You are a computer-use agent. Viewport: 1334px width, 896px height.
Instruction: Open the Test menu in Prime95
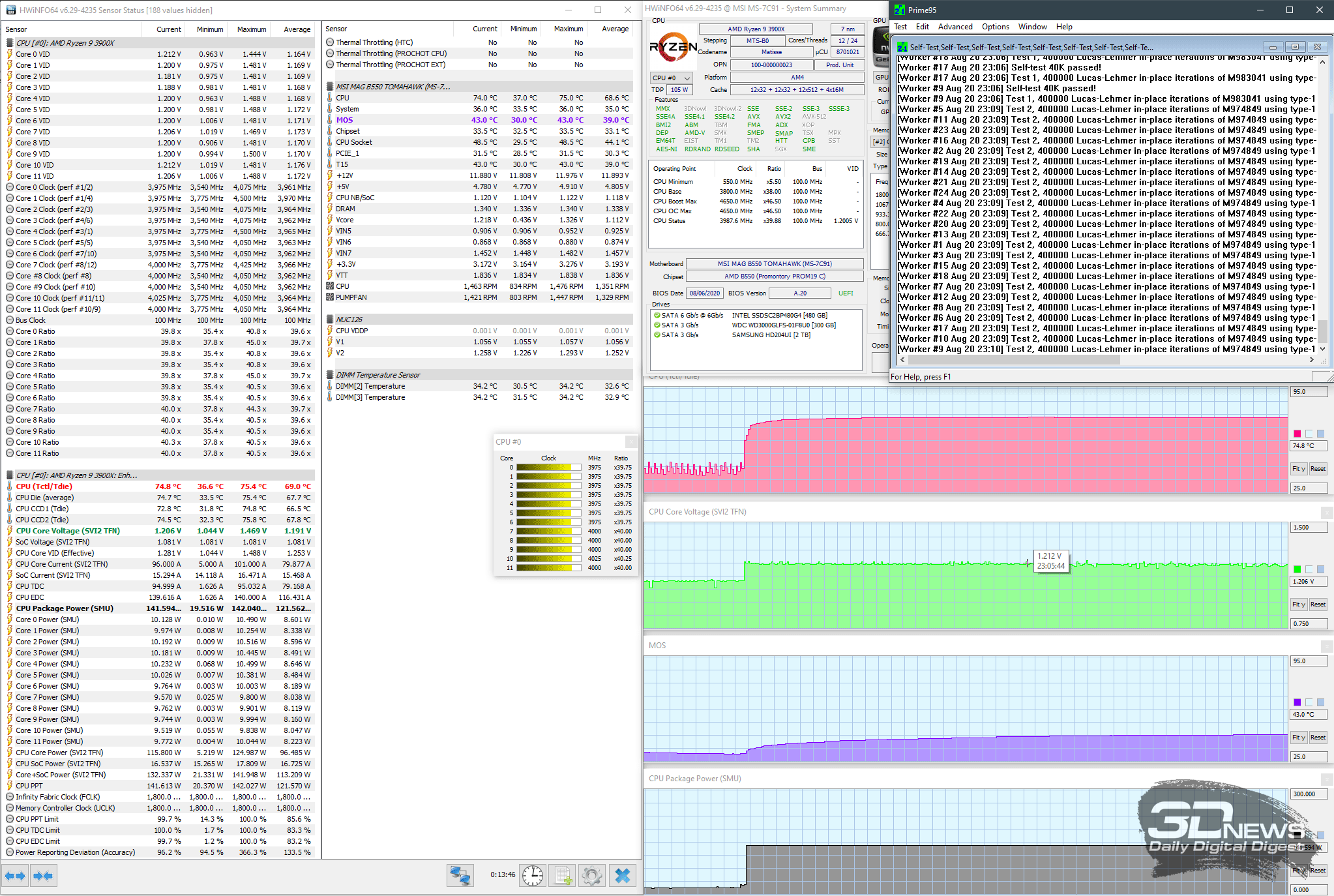900,27
